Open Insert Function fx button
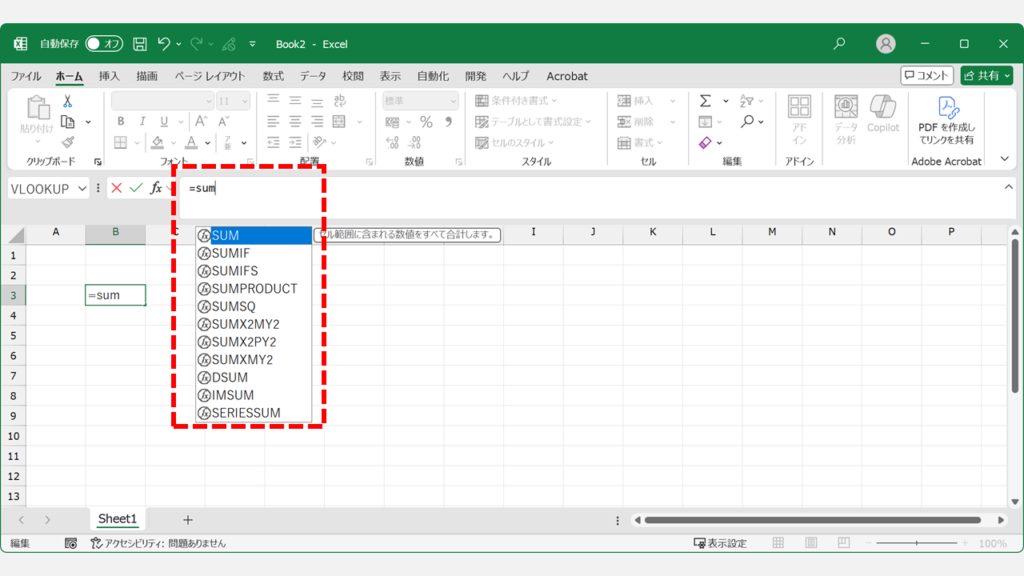Screen dimensions: 1024x576 pos(156,188)
